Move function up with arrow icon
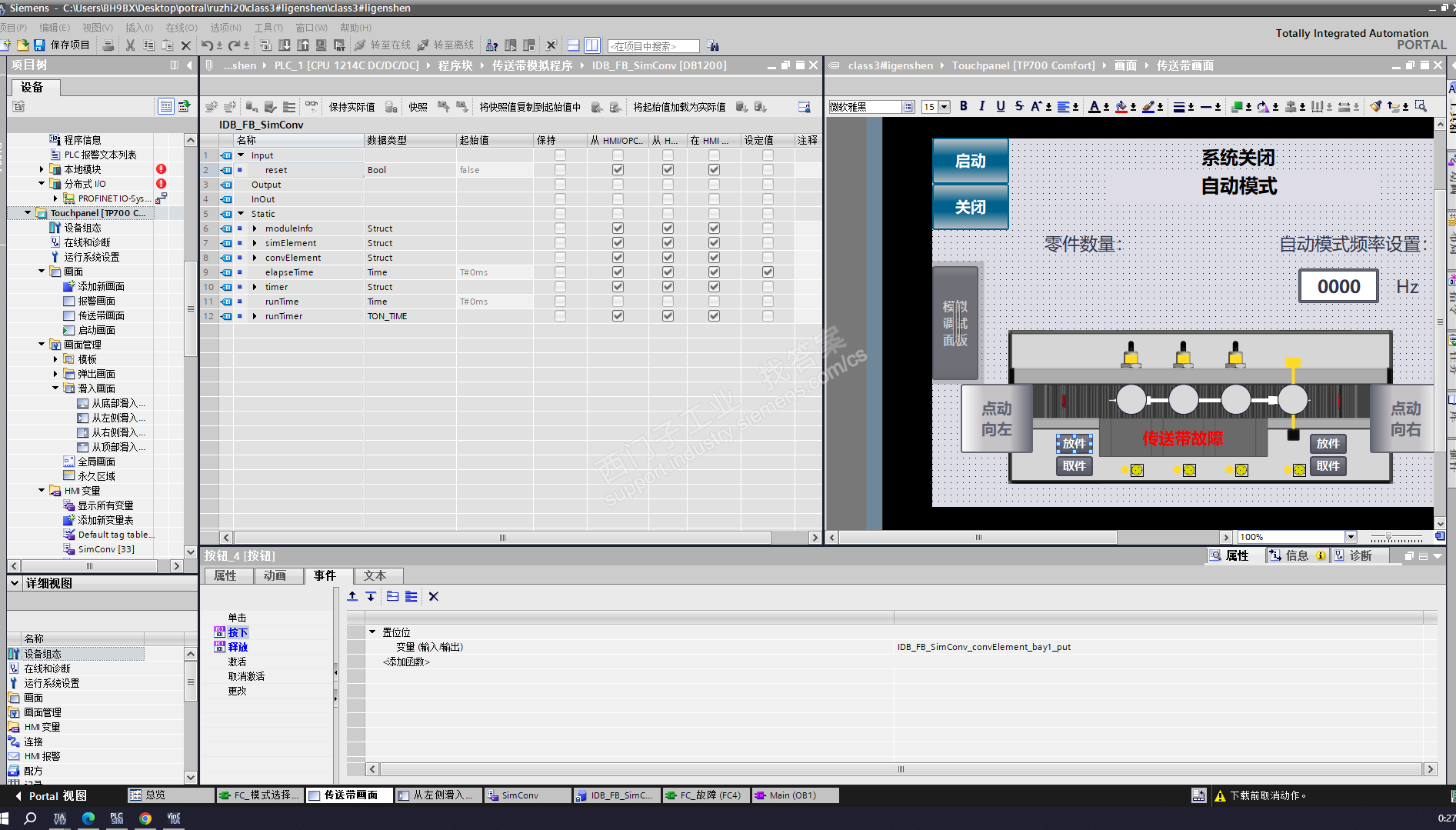This screenshot has height=830, width=1456. [x=352, y=596]
